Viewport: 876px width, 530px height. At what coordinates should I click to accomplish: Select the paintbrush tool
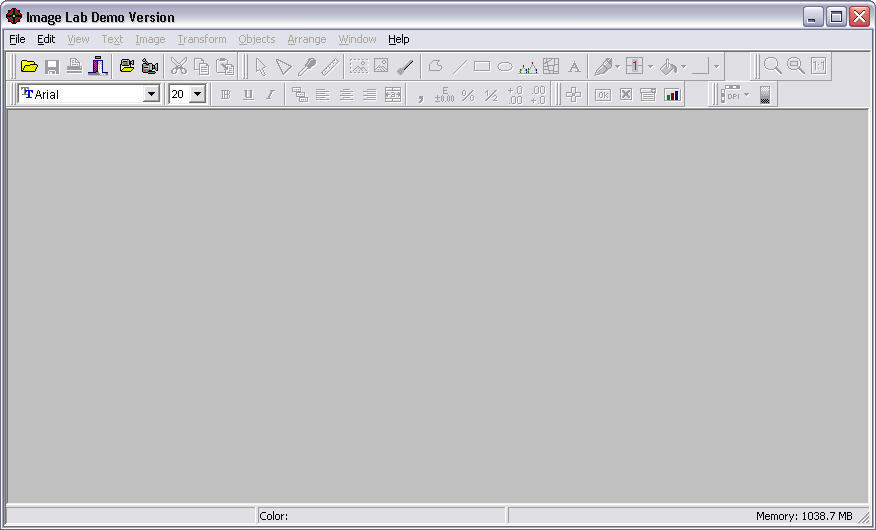pos(405,66)
